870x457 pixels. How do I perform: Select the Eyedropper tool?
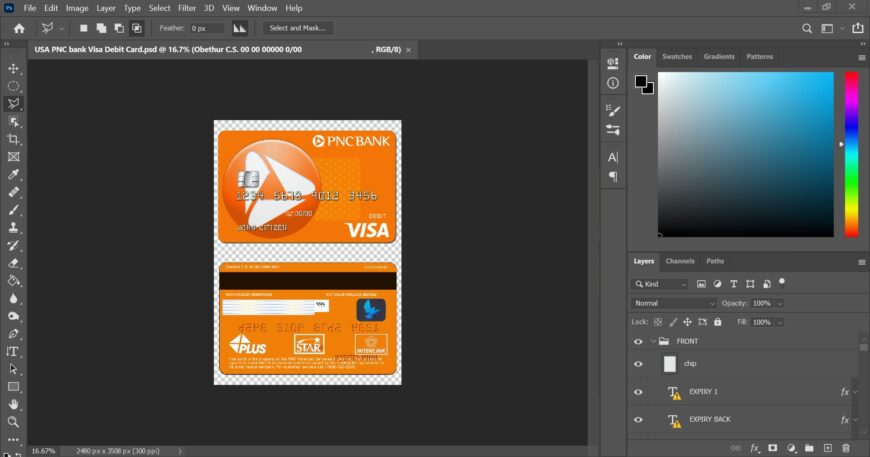(13, 175)
